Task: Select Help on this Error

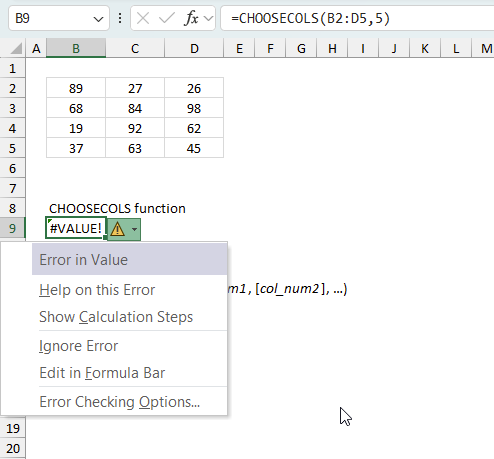Action: point(97,290)
